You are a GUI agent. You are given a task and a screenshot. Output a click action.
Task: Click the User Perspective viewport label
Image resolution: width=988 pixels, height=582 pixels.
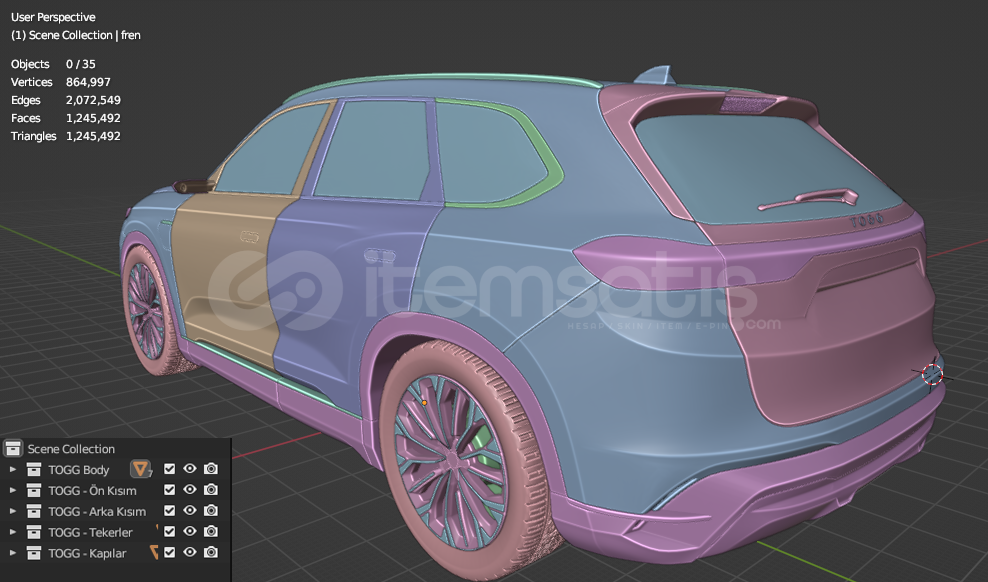coord(53,17)
